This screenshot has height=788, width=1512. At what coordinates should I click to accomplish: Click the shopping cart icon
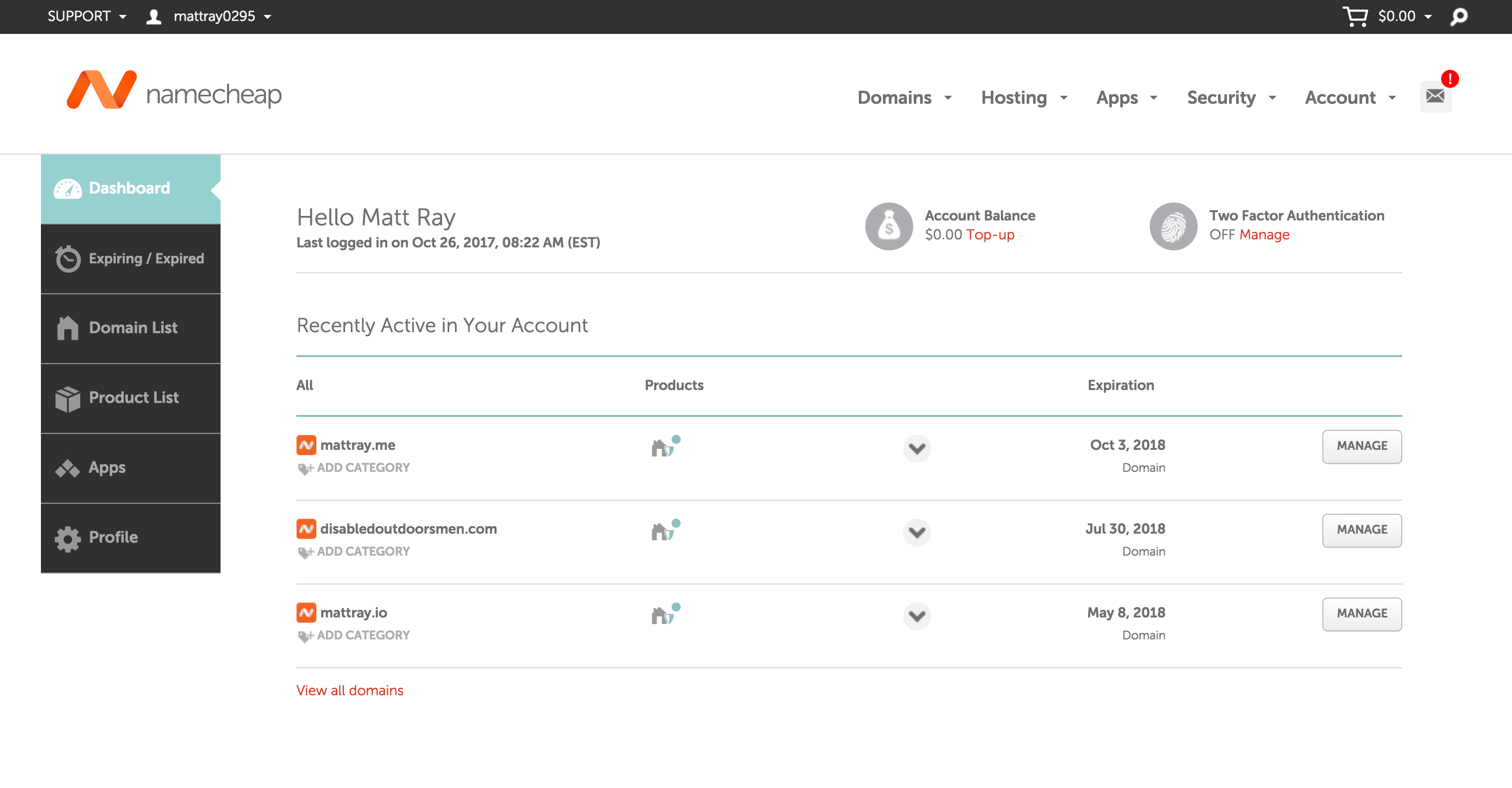pyautogui.click(x=1355, y=16)
